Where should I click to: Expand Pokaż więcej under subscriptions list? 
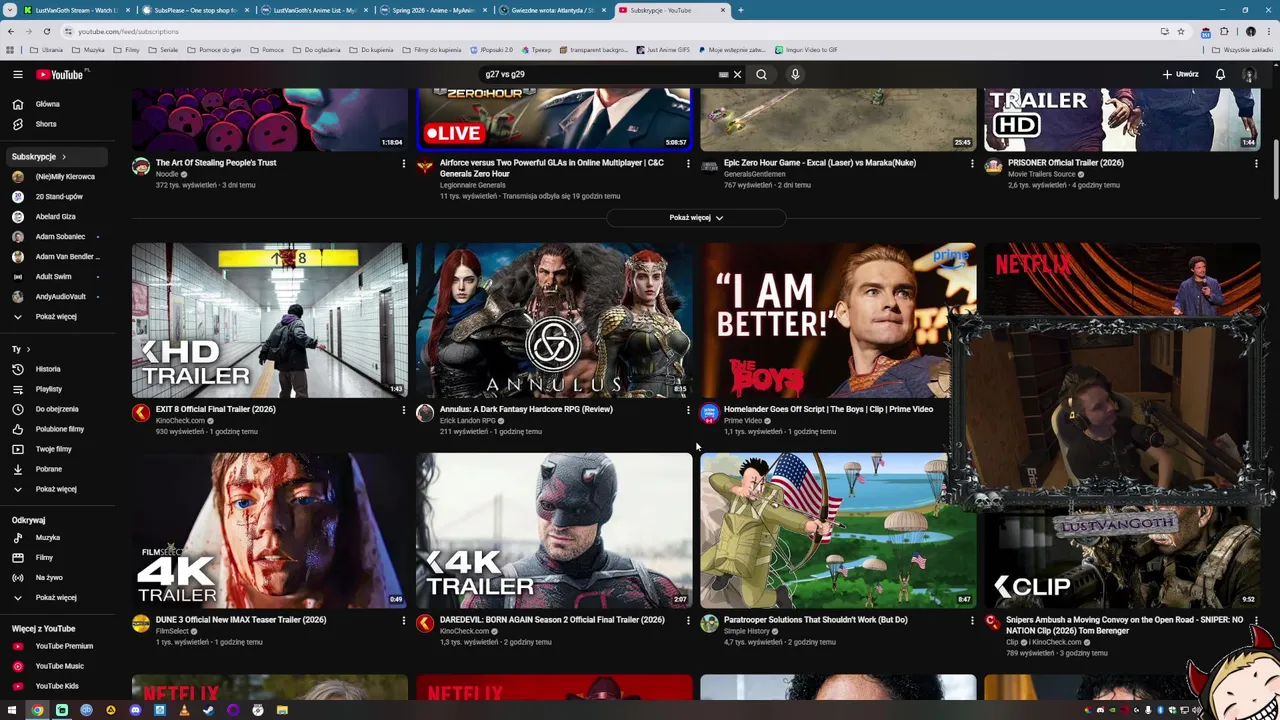coord(56,317)
